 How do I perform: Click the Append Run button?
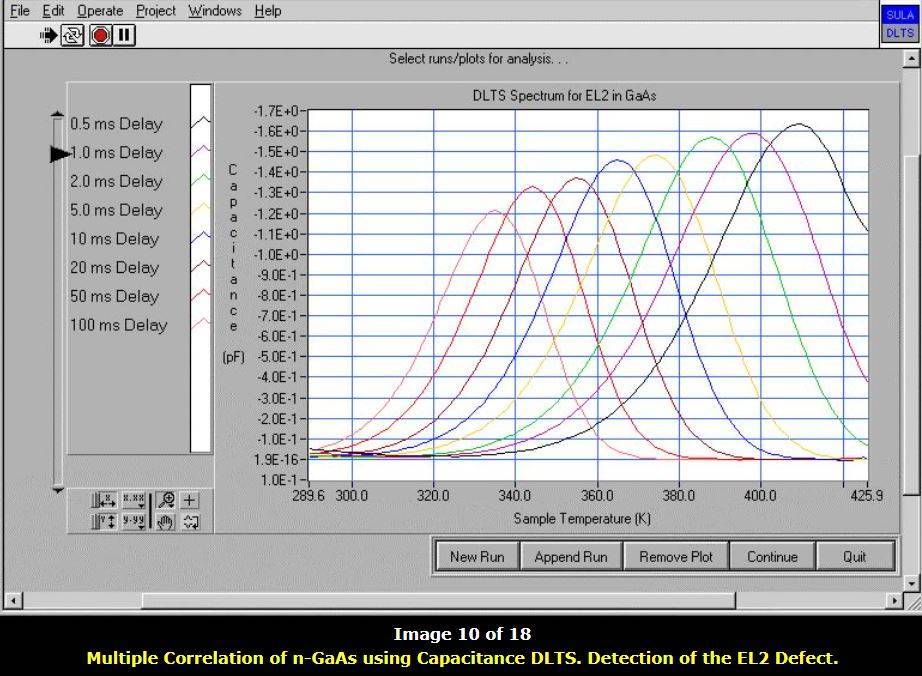pyautogui.click(x=570, y=557)
